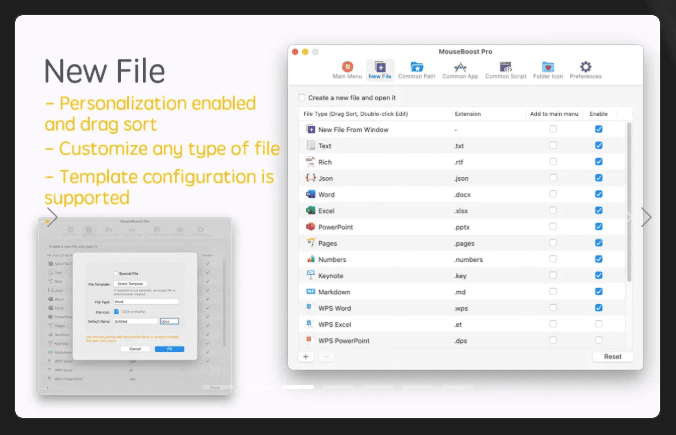Select the first carousel page indicator
The height and width of the screenshot is (435, 676).
[298, 387]
